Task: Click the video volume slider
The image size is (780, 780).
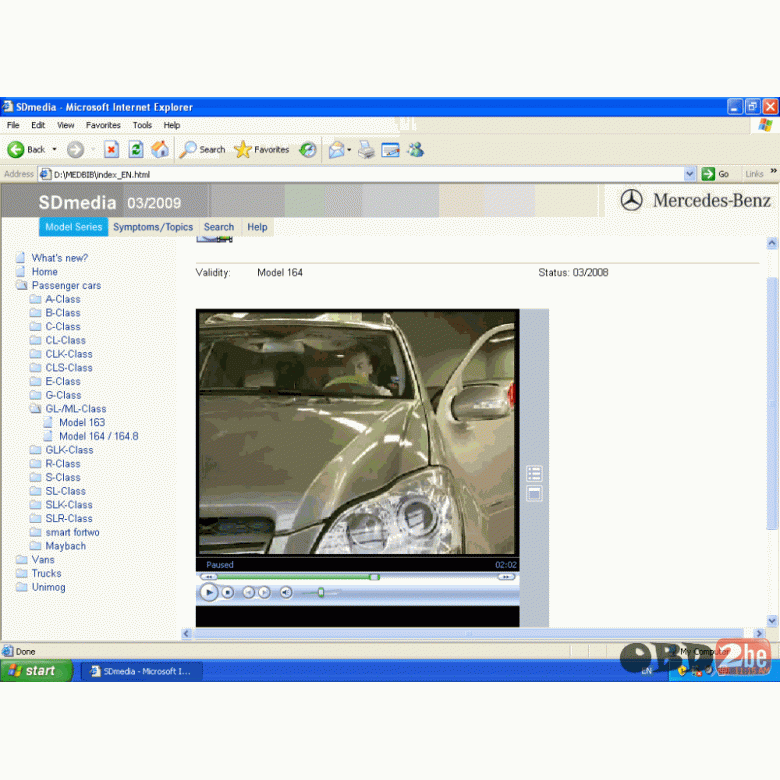Action: click(x=321, y=592)
